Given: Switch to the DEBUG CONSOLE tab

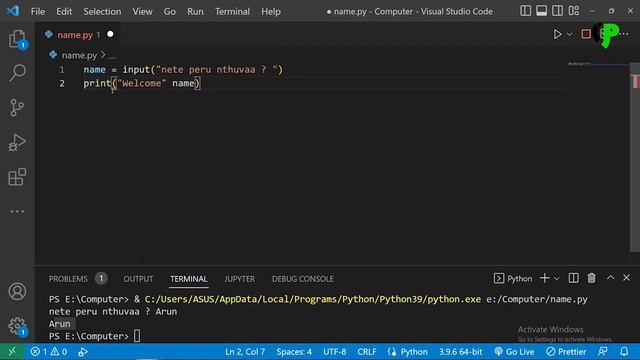Looking at the screenshot, I should pos(302,279).
